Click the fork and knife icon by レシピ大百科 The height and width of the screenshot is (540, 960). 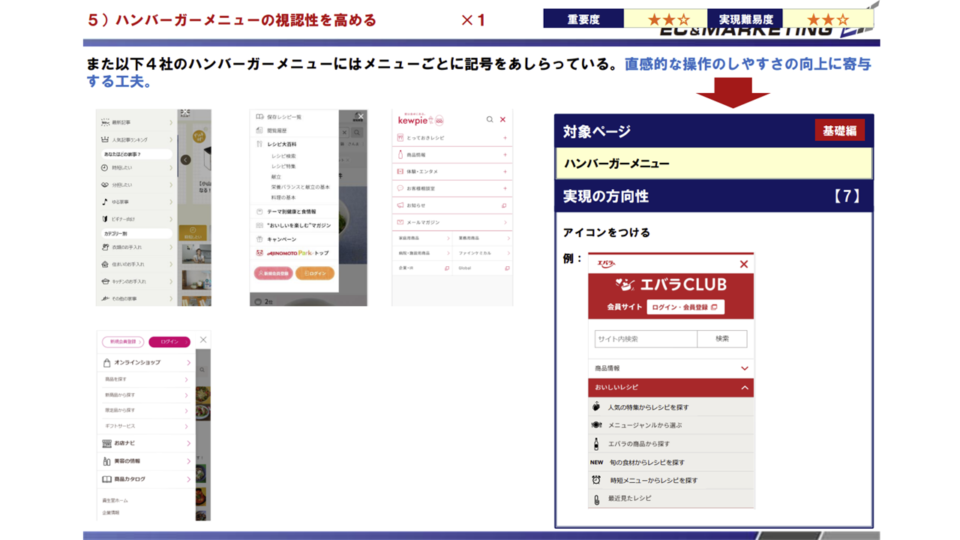tap(260, 144)
